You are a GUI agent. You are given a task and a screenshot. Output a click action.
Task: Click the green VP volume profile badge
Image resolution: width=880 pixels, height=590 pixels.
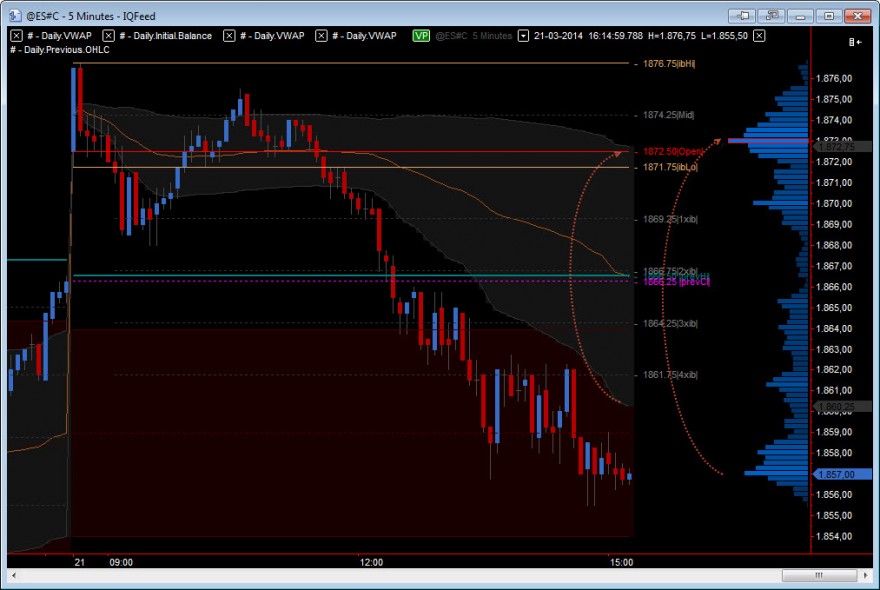coord(421,36)
